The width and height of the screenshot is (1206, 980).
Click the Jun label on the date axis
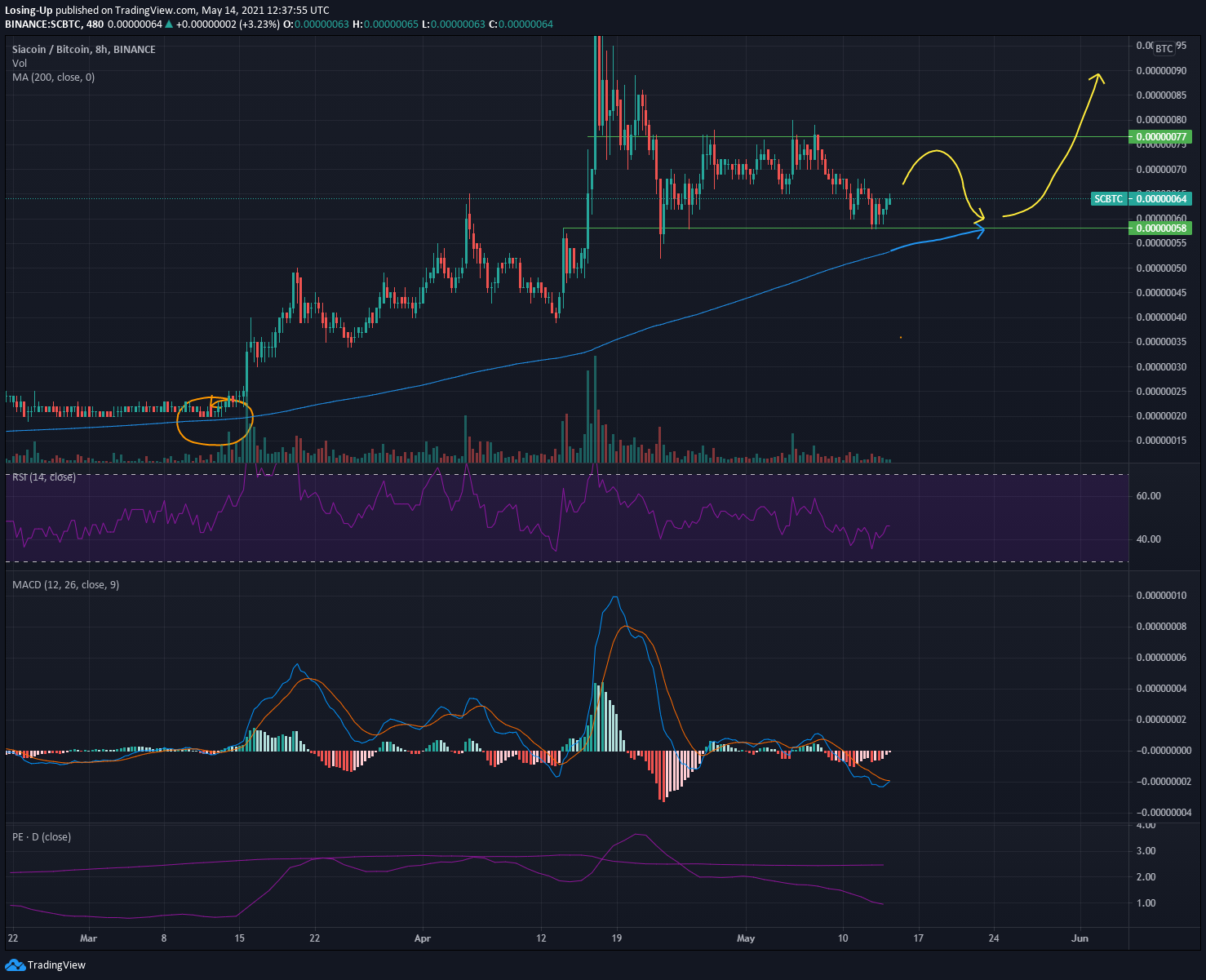(1080, 938)
